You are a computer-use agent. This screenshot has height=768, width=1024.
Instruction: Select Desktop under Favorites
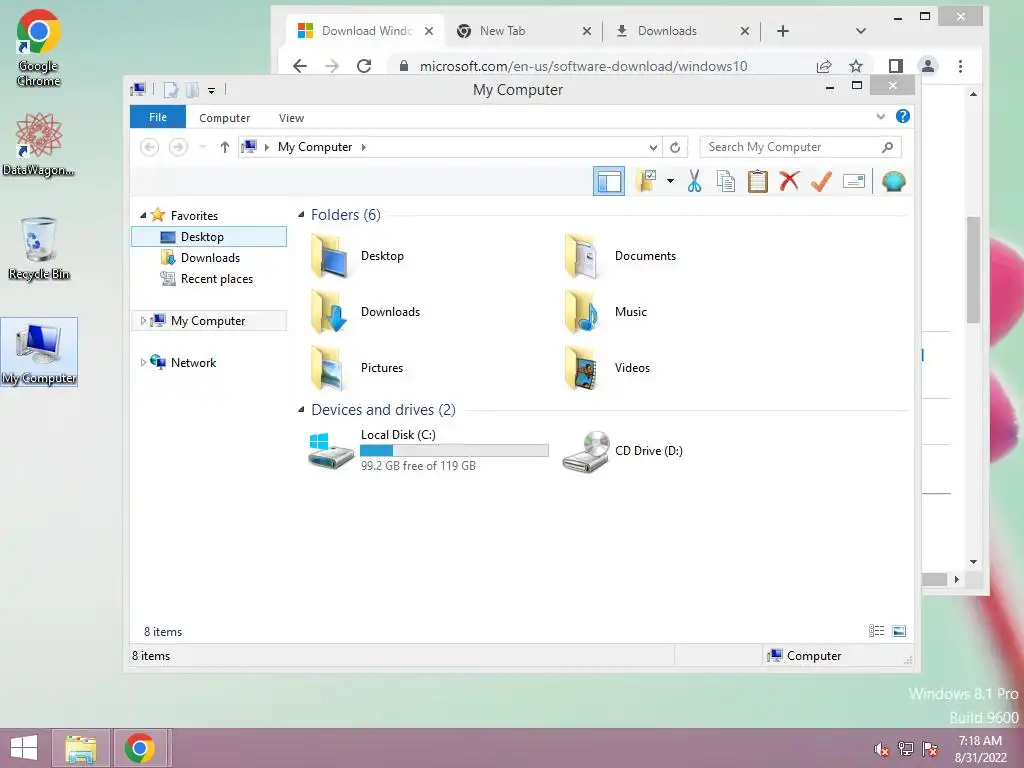(x=209, y=236)
